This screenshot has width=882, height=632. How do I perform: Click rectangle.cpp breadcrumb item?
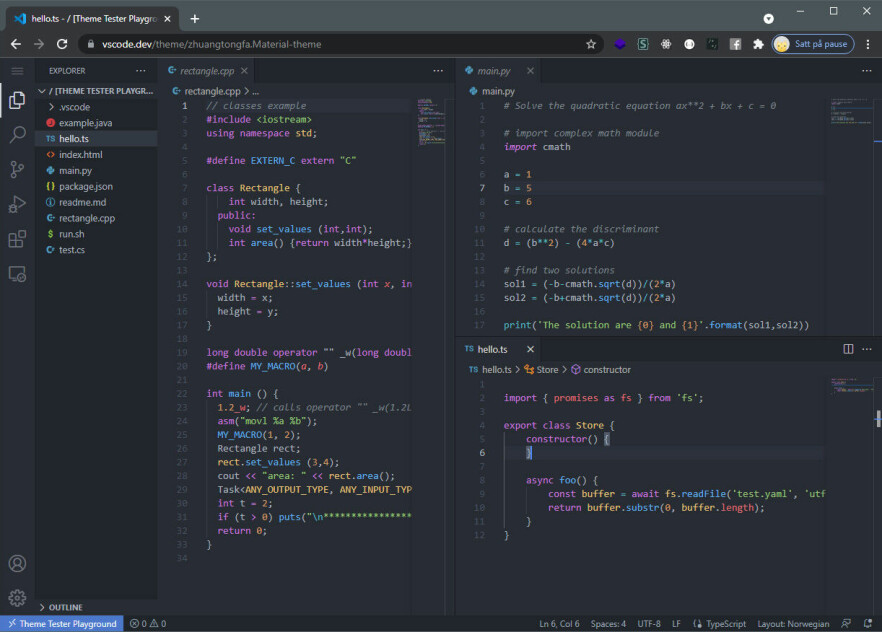pyautogui.click(x=206, y=91)
